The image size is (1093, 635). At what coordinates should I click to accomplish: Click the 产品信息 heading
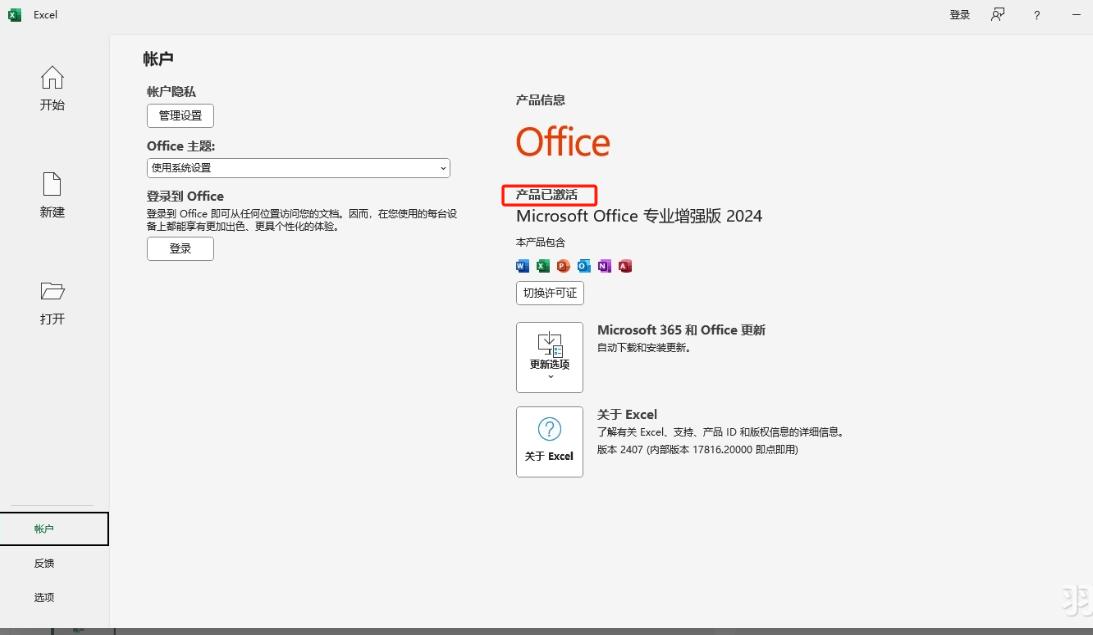point(540,100)
